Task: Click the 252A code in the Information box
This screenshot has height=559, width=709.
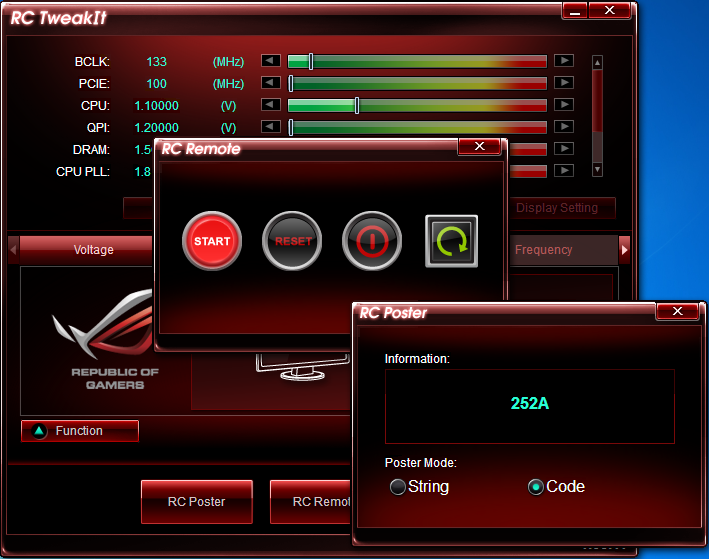Action: point(529,403)
